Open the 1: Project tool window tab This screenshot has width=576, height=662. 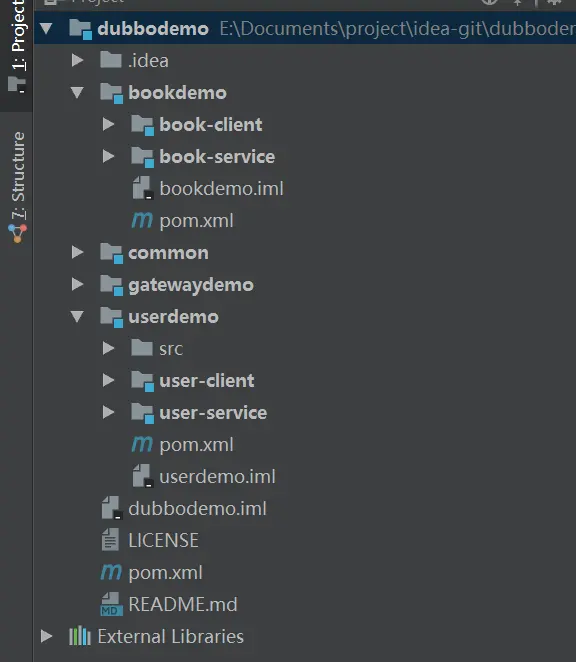pyautogui.click(x=17, y=46)
